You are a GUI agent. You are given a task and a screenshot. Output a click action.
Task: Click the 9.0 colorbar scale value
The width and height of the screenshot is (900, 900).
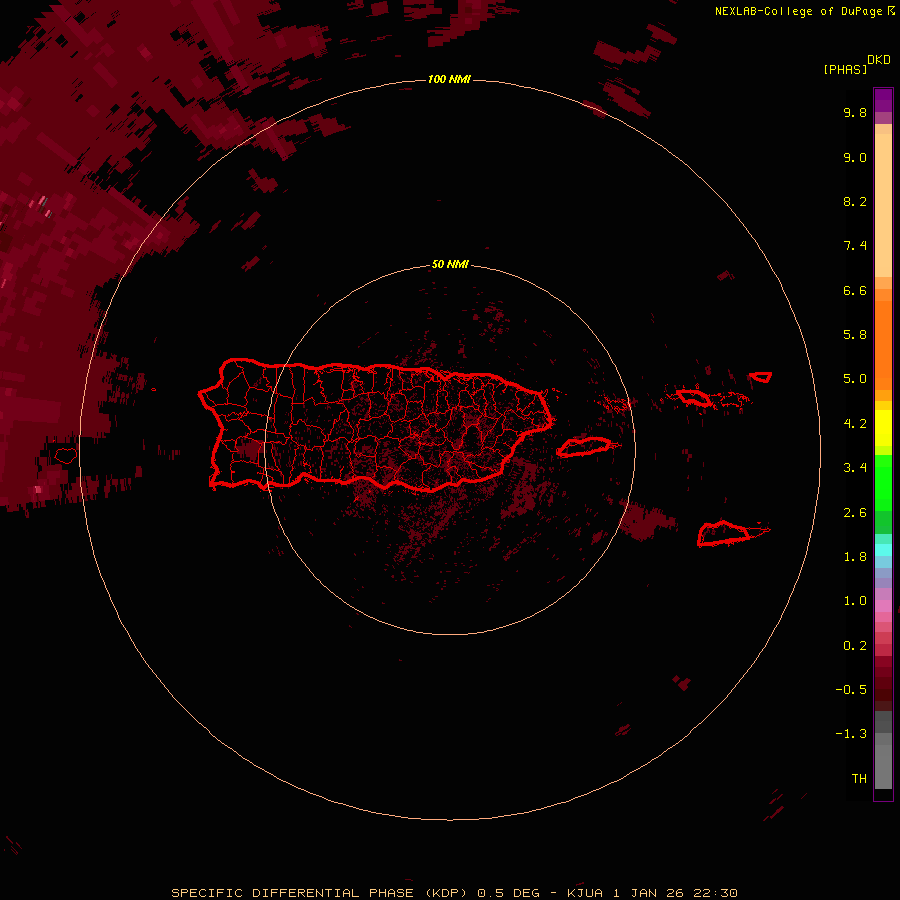pos(855,157)
